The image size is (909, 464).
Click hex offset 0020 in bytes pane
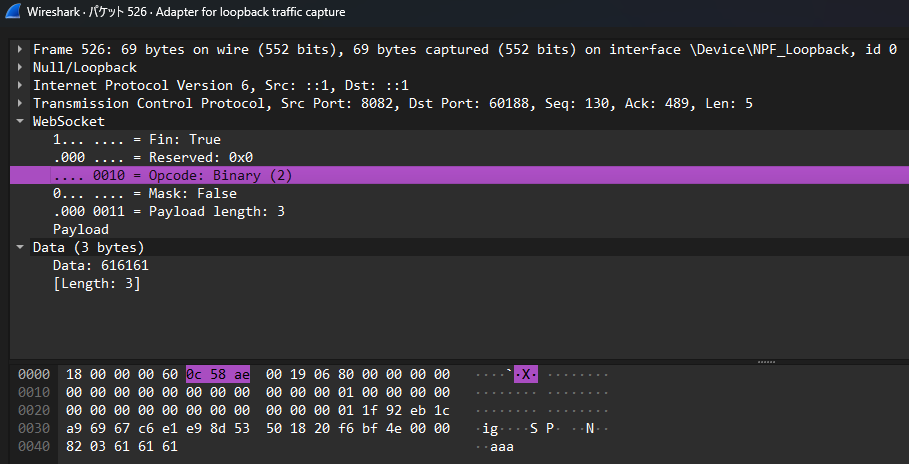click(34, 411)
